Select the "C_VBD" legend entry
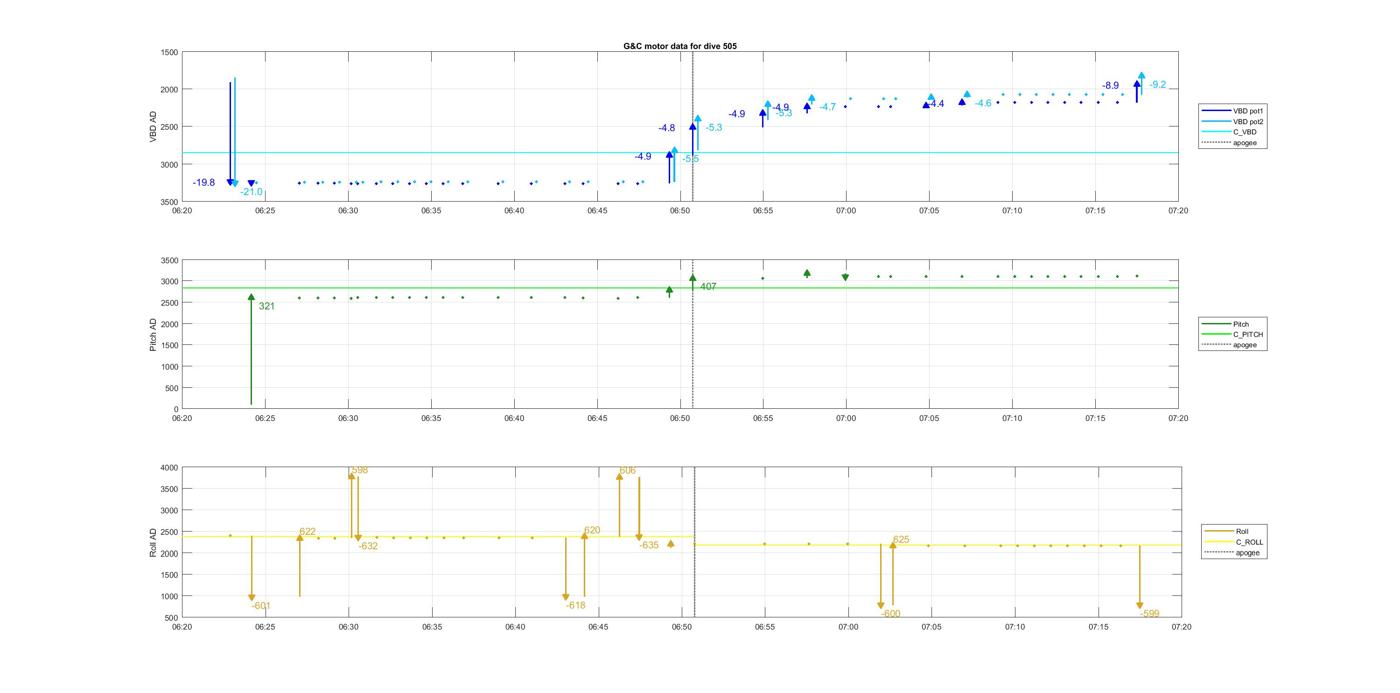1400x693 pixels. point(1229,132)
